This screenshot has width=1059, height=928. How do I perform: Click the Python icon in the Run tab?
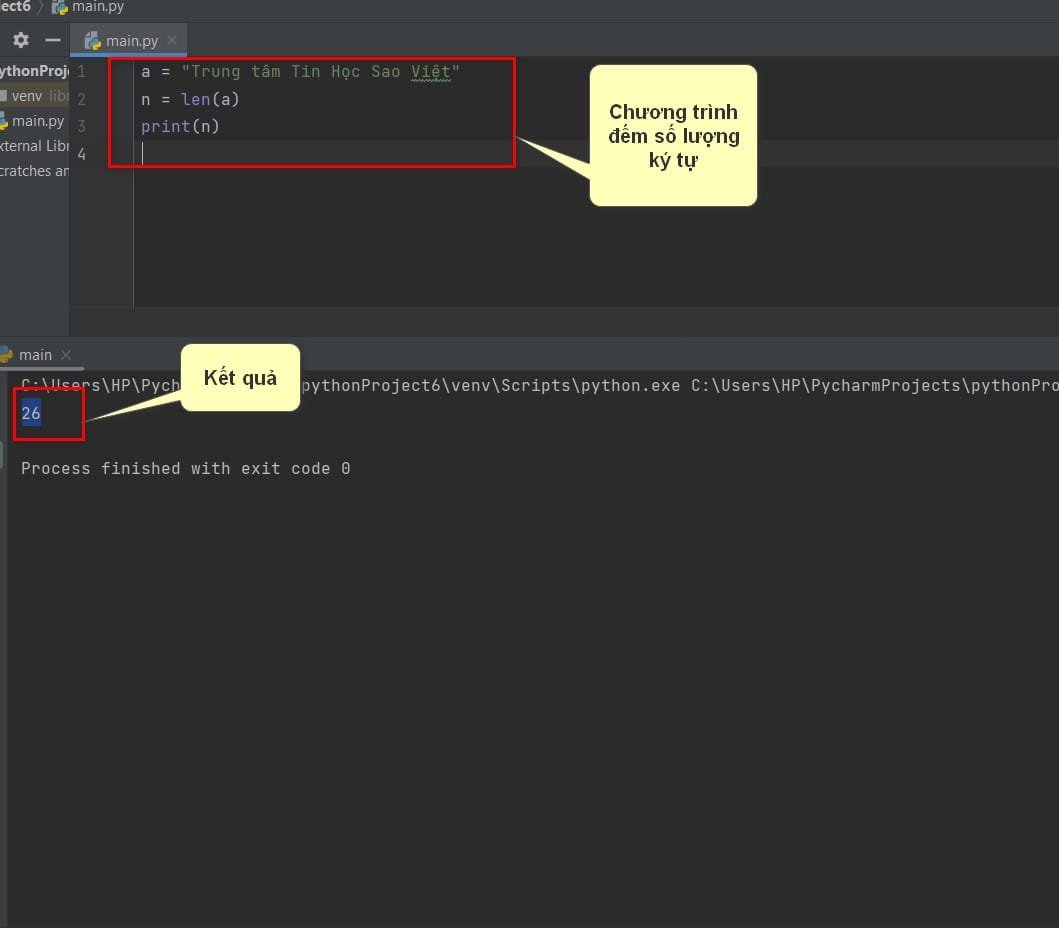(5, 355)
